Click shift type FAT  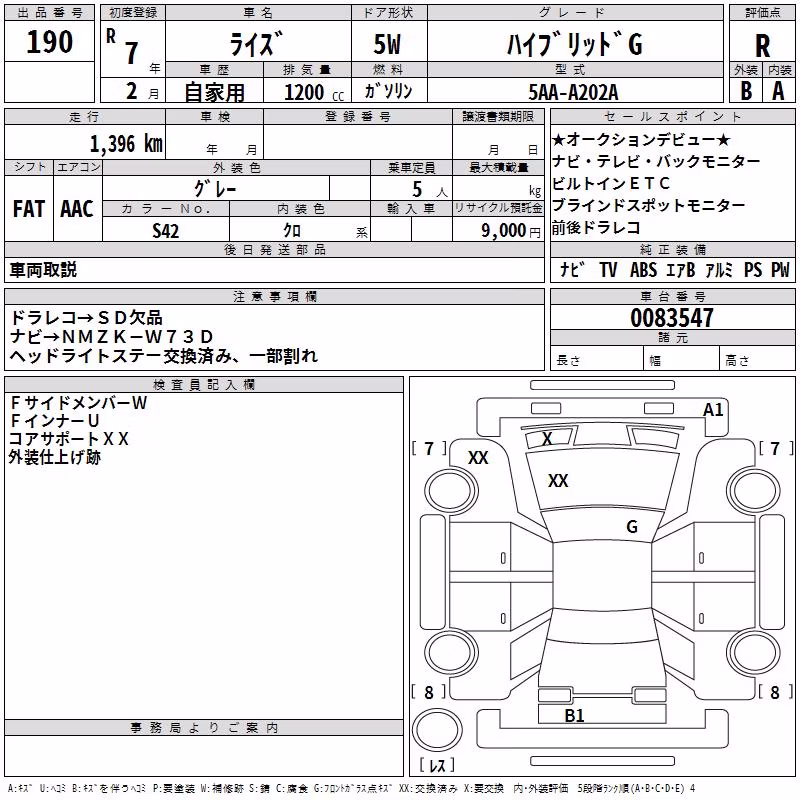pos(29,209)
